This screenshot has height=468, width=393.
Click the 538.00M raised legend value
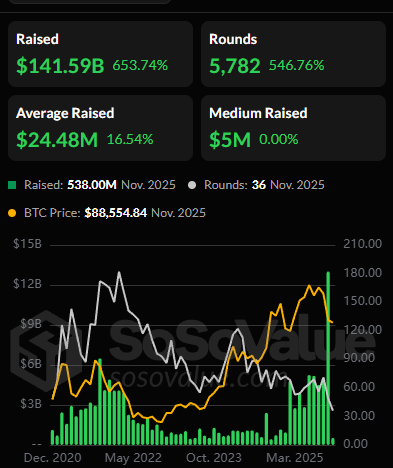pyautogui.click(x=92, y=185)
